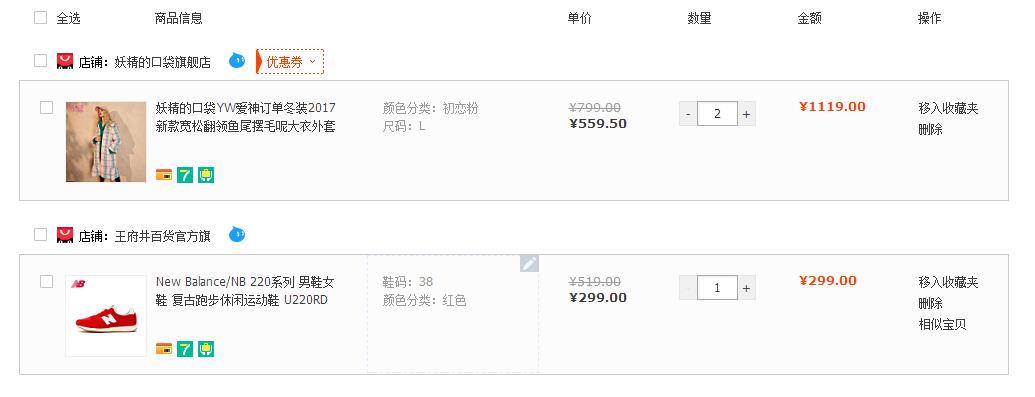Check the 王府井百货官方旗 store checkbox

[x=41, y=235]
